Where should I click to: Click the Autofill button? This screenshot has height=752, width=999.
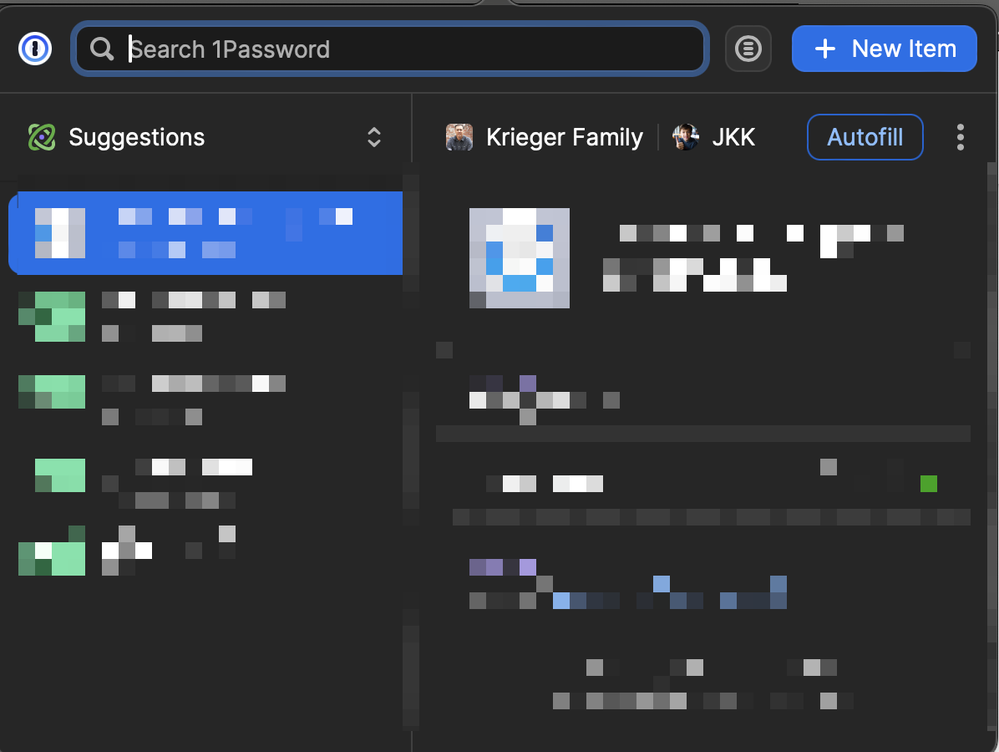865,137
